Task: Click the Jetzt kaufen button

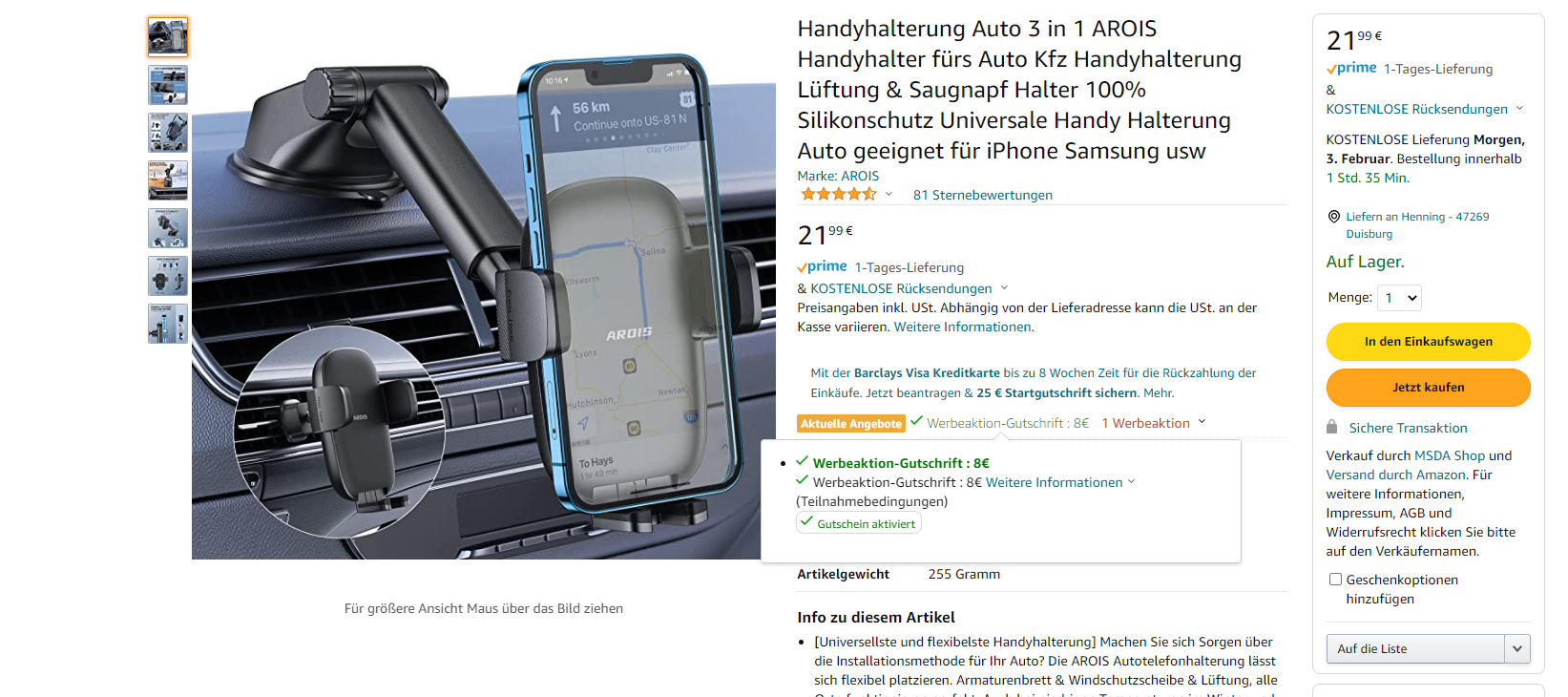Action: click(1428, 388)
